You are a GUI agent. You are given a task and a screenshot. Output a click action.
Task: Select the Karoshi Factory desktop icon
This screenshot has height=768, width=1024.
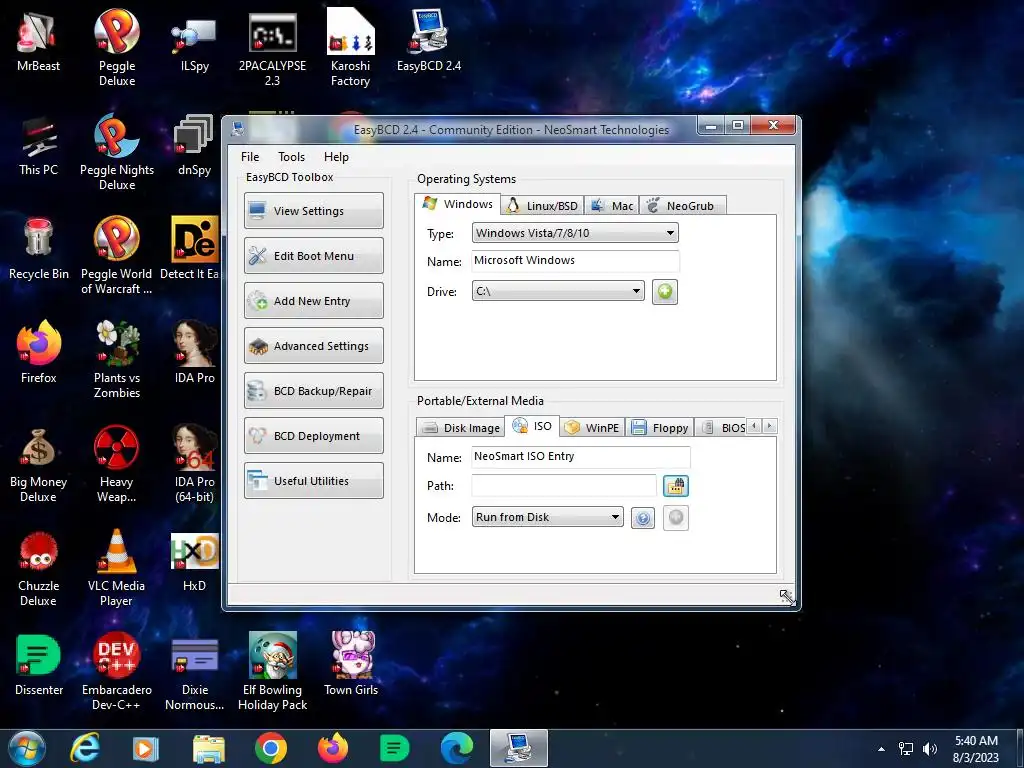[351, 47]
